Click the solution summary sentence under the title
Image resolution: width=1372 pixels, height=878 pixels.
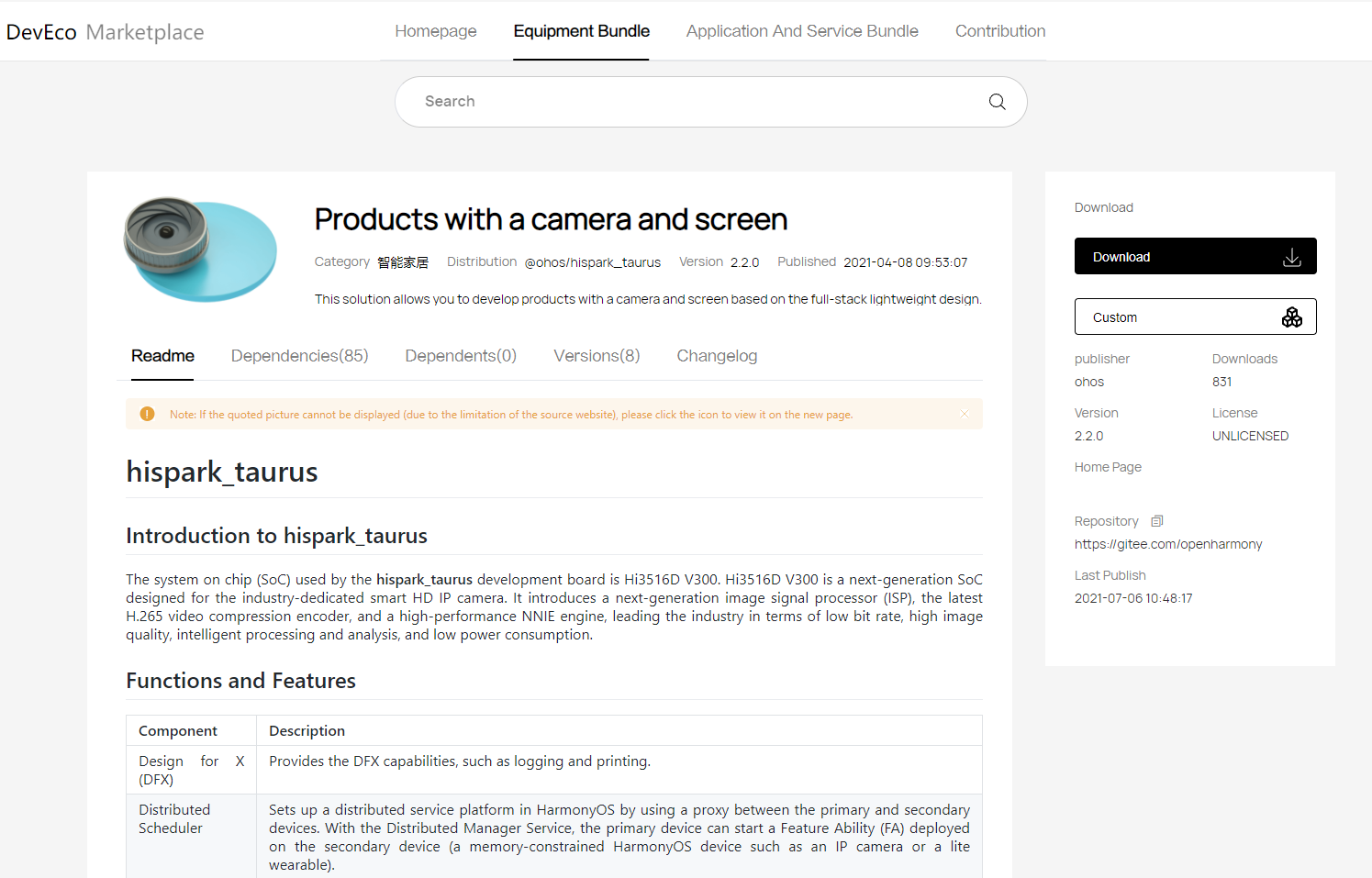click(648, 299)
